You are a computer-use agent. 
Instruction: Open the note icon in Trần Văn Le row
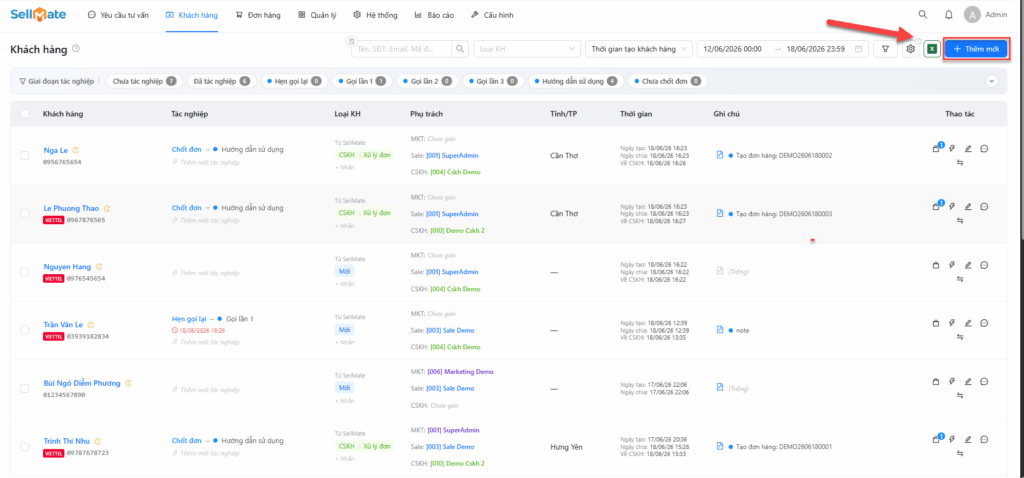tap(720, 330)
